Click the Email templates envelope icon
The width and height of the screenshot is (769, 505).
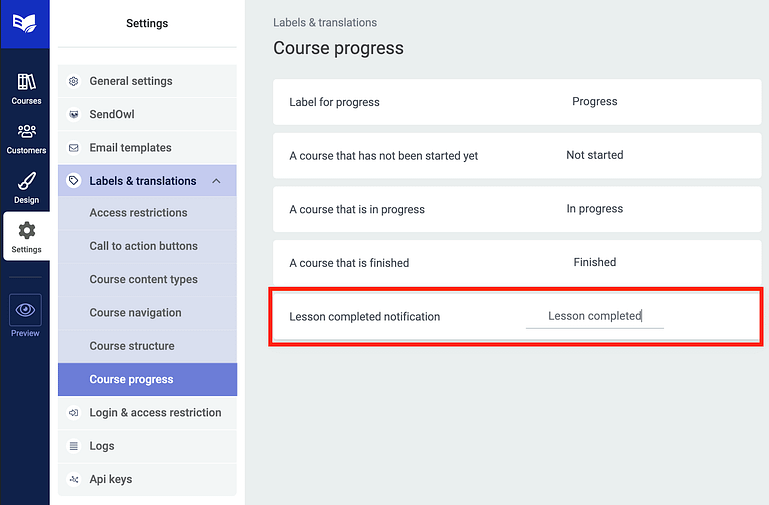tap(73, 148)
